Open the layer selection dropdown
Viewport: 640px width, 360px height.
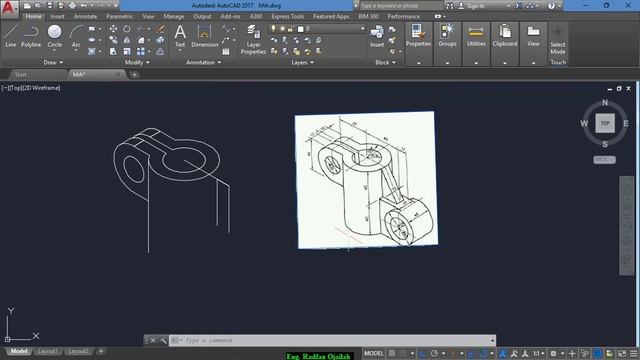[362, 29]
